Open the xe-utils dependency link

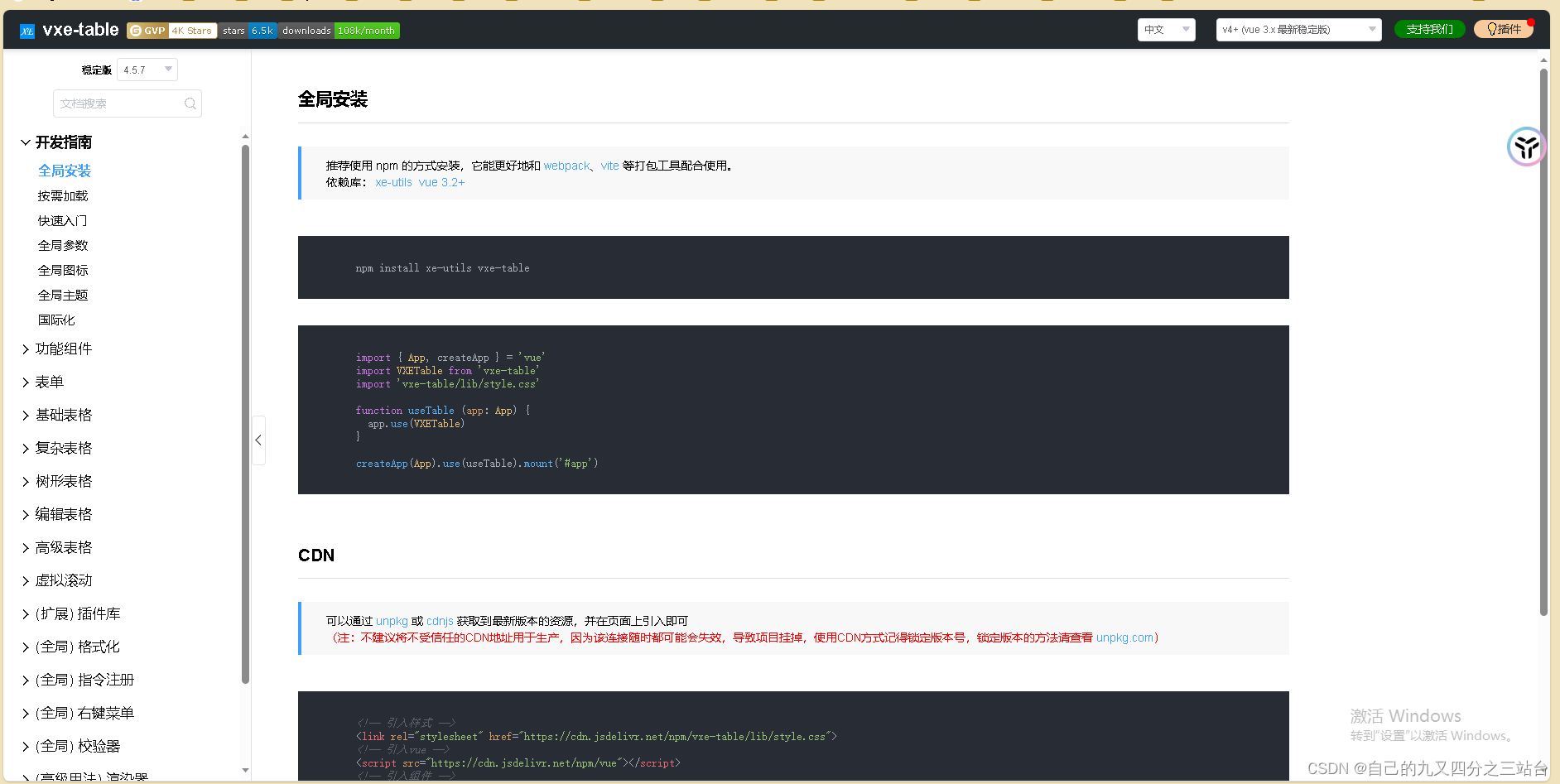tap(394, 182)
